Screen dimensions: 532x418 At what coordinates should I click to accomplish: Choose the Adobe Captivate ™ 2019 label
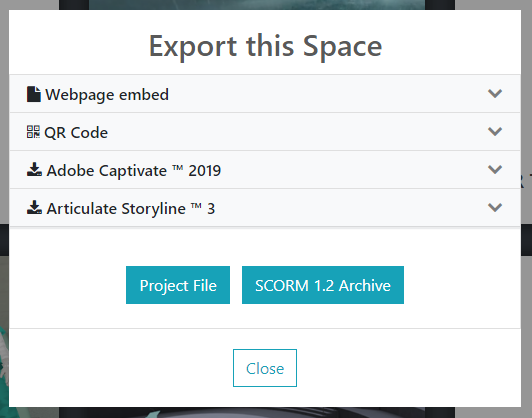pos(134,170)
